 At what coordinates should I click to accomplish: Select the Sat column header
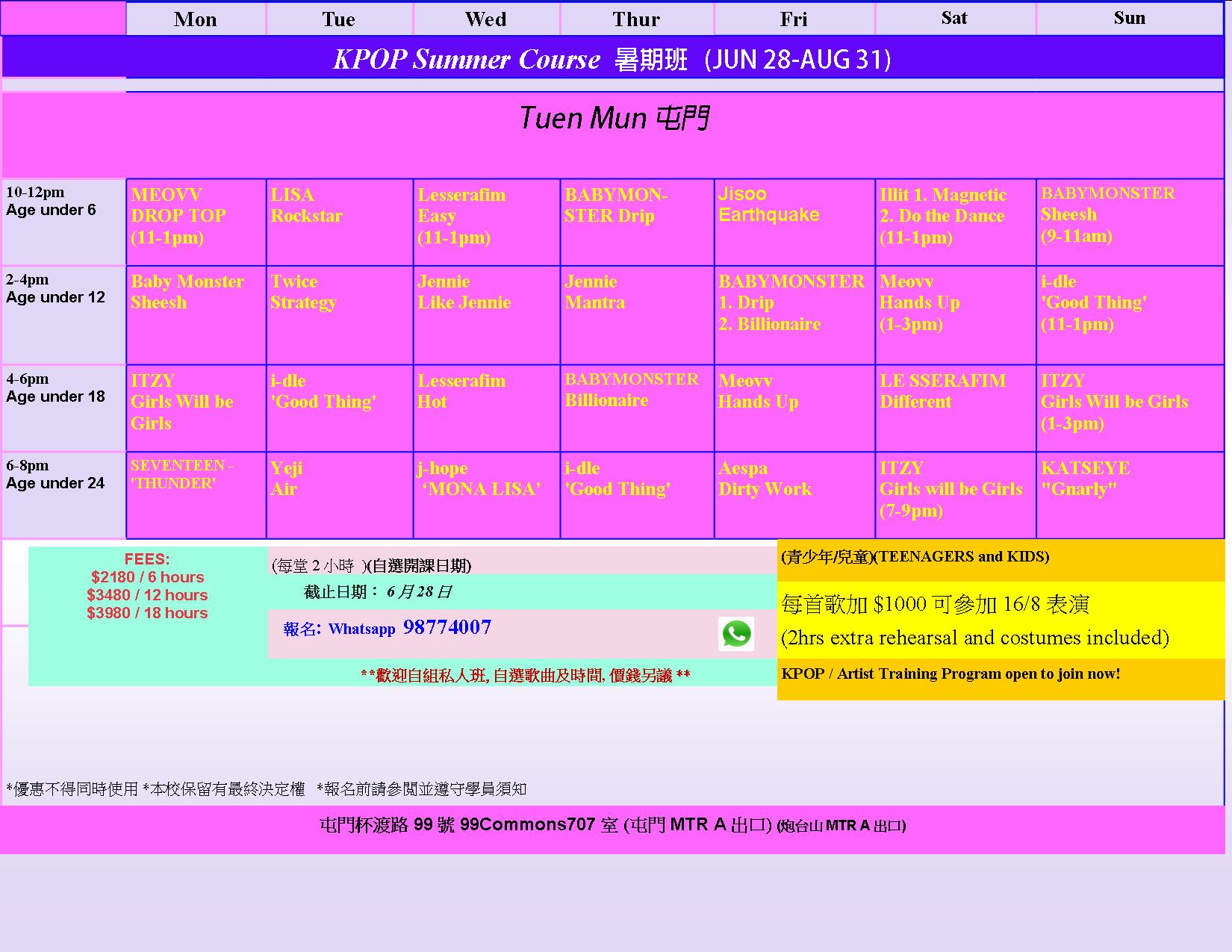click(x=955, y=19)
